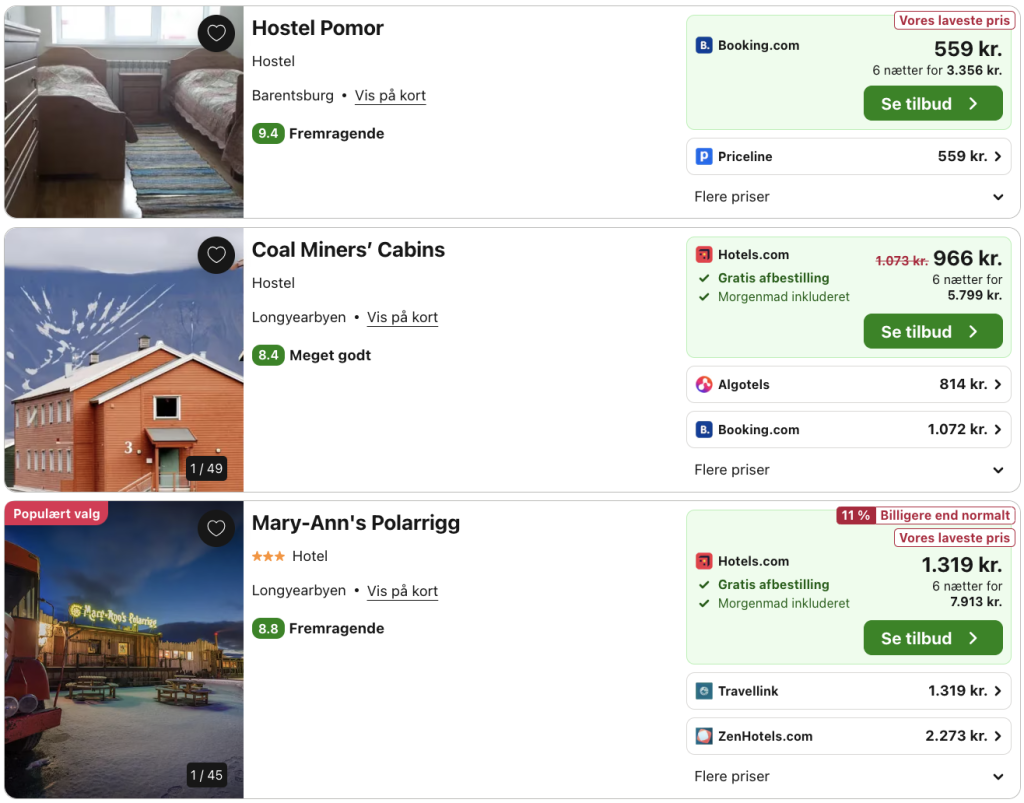Click Booking.com icon under Coal Miners' Cabins
This screenshot has width=1024, height=803.
click(704, 430)
